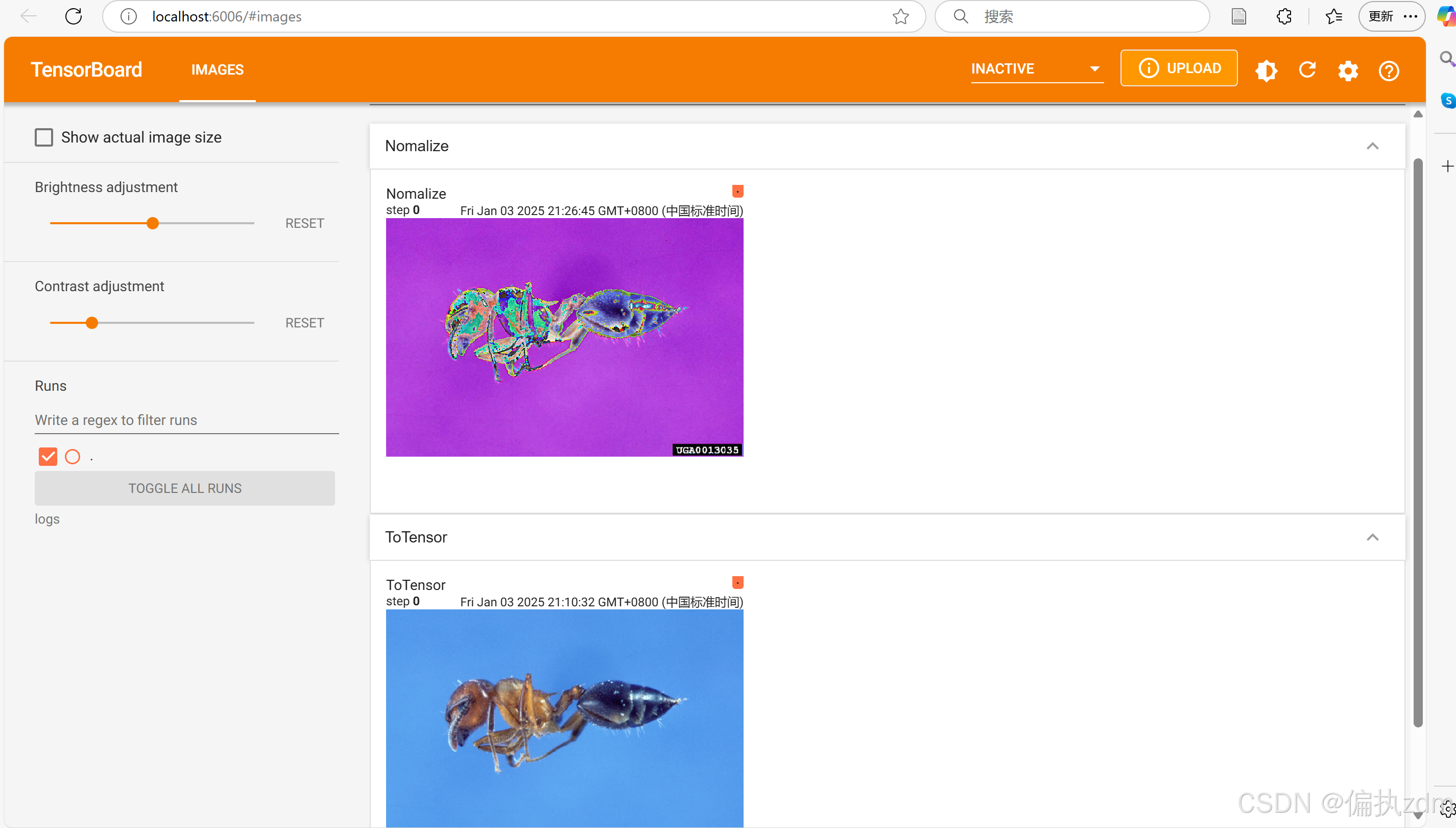This screenshot has height=828, width=1456.
Task: Collapse the Nomalize section
Action: [1372, 146]
